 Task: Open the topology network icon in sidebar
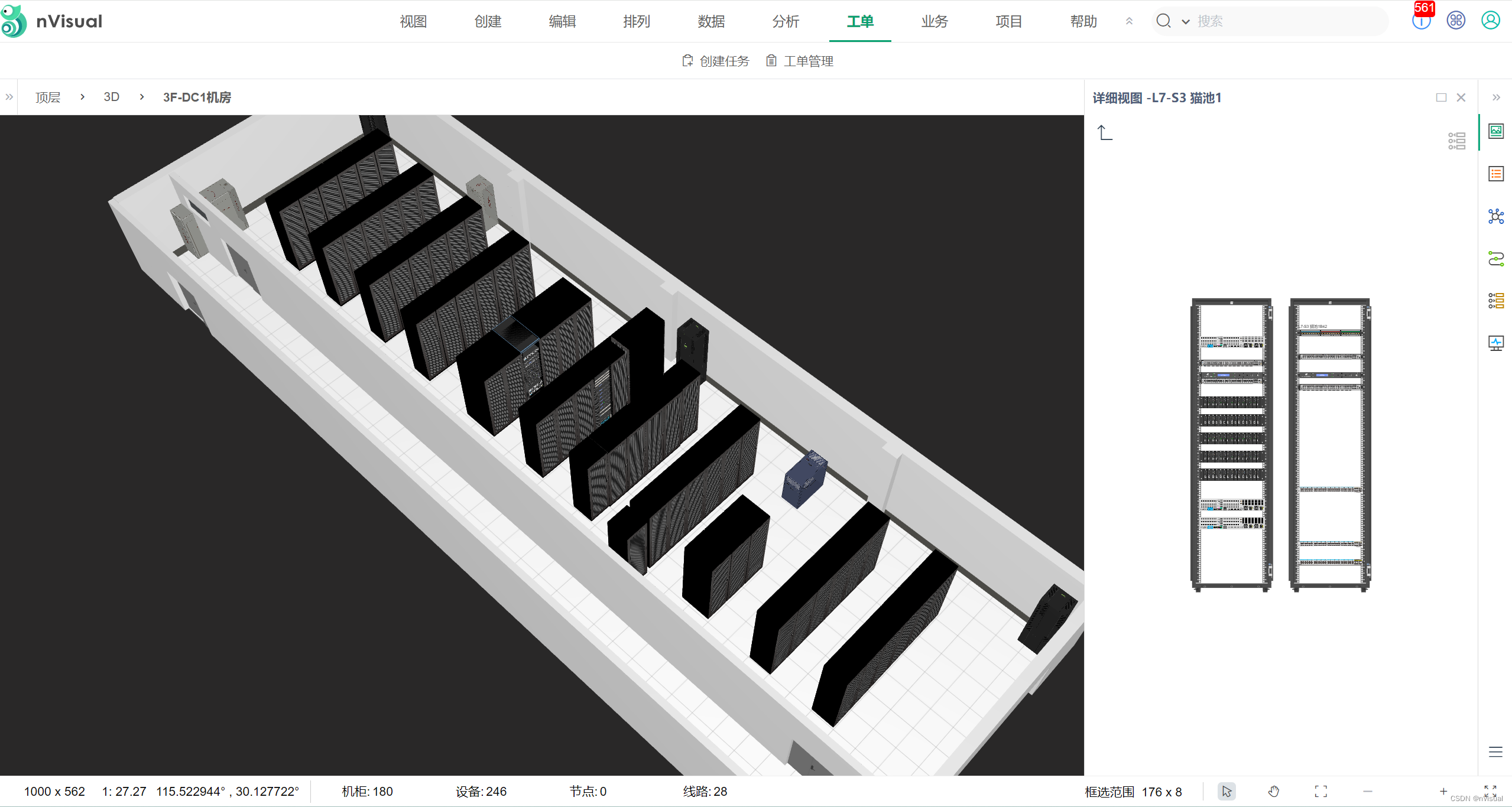coord(1496,216)
